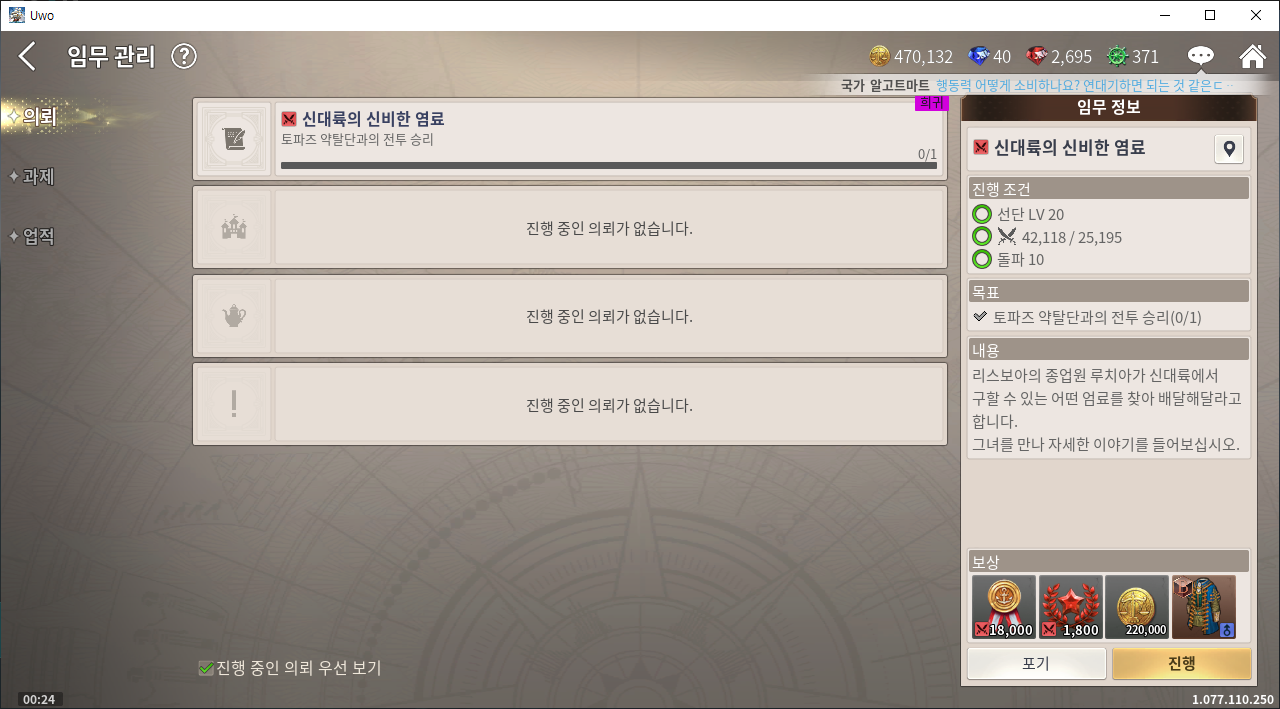The height and width of the screenshot is (709, 1280).
Task: Select the 220,000 gold coin reward
Action: click(1137, 607)
